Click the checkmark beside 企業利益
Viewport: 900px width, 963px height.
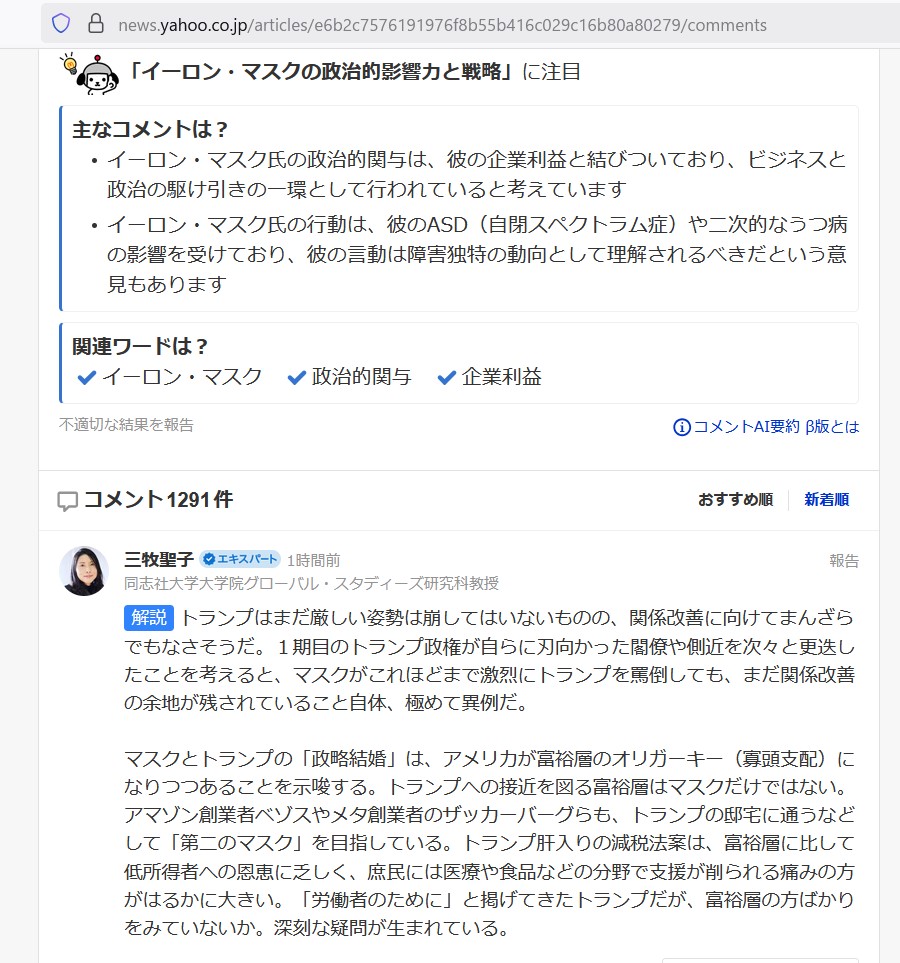click(447, 377)
